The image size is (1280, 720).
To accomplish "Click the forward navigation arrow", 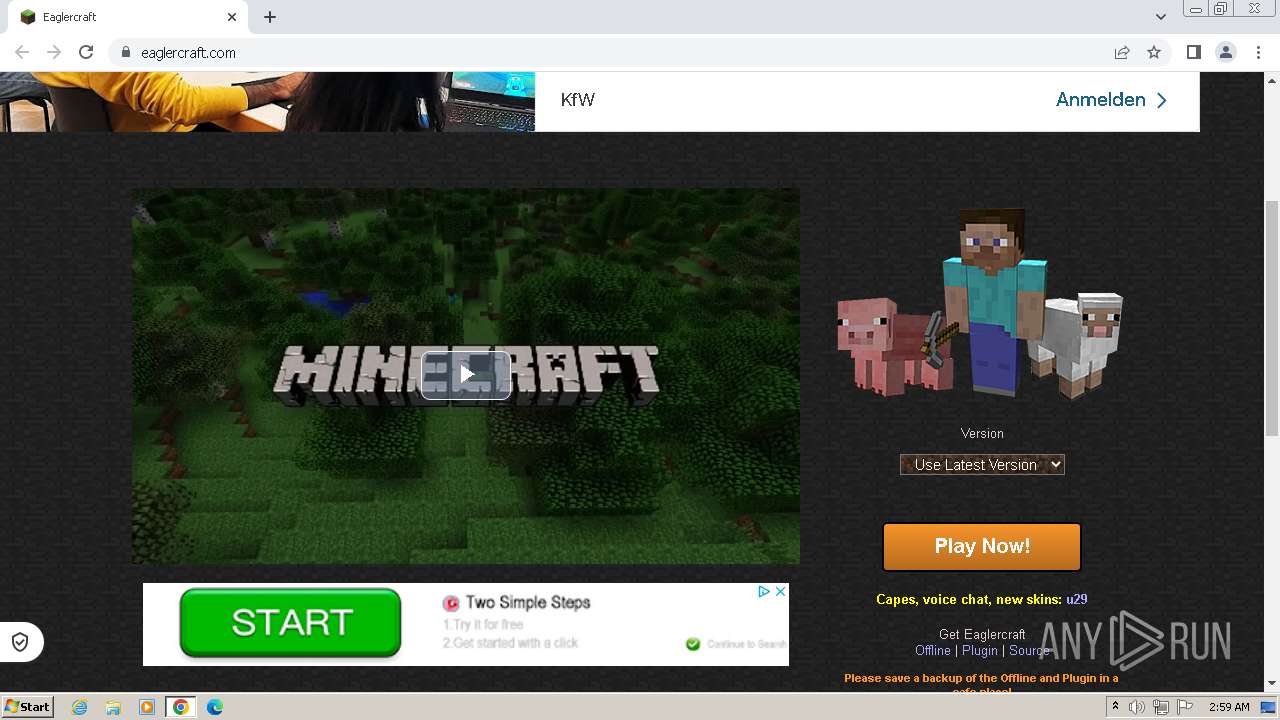I will pyautogui.click(x=54, y=52).
